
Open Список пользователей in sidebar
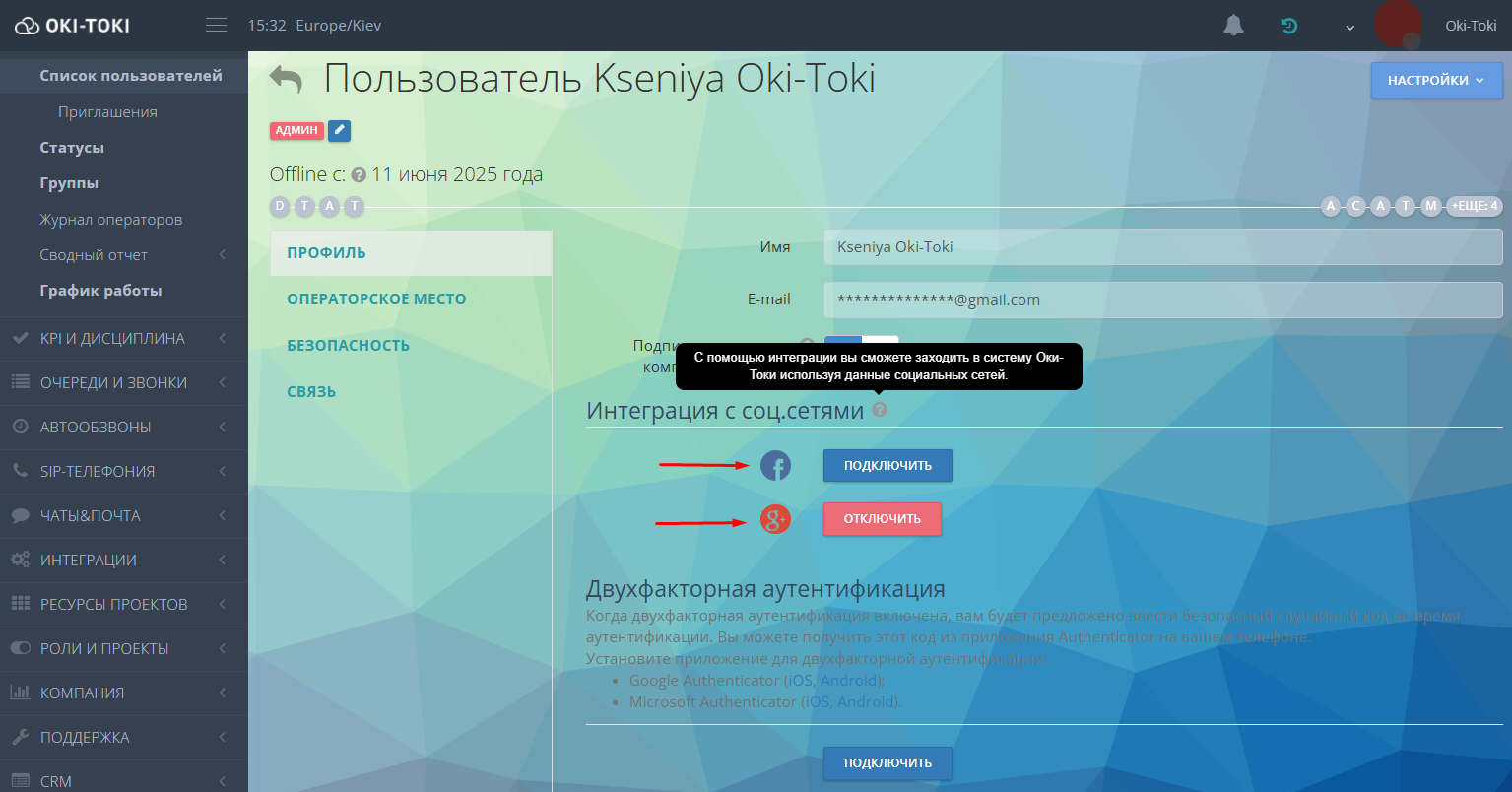tap(131, 76)
